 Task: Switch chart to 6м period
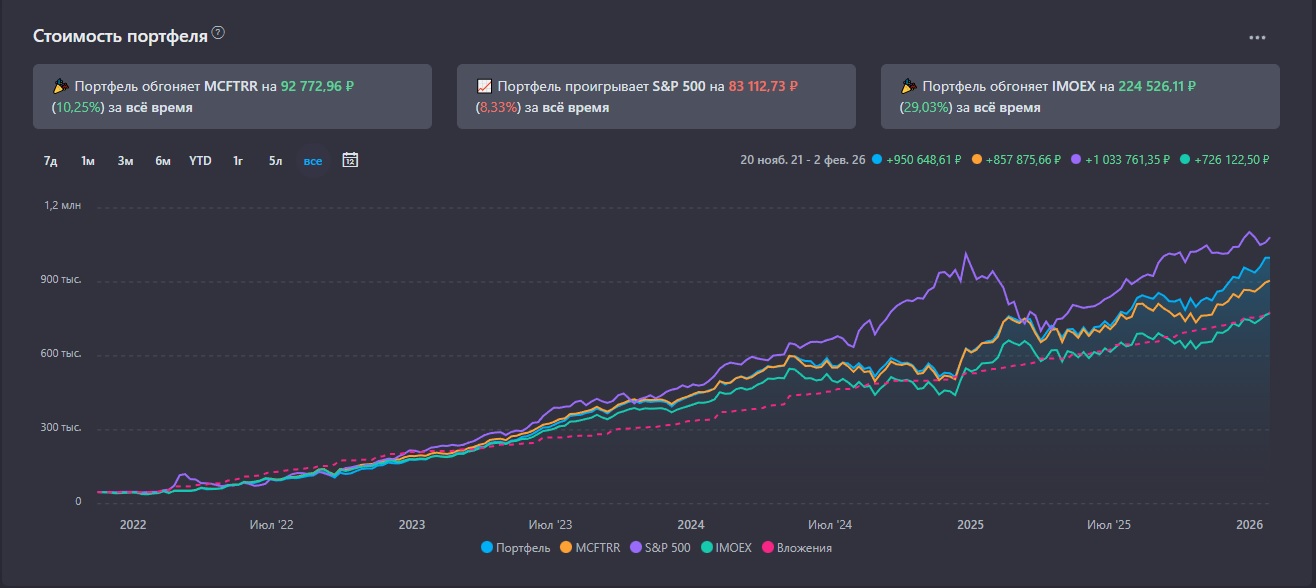click(162, 161)
